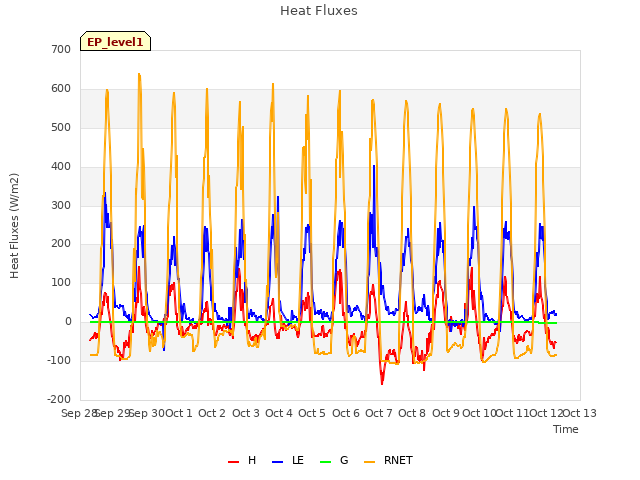Viewport: 640px width, 480px height.
Task: Click the Oct 7 x-axis label
Action: pyautogui.click(x=379, y=413)
